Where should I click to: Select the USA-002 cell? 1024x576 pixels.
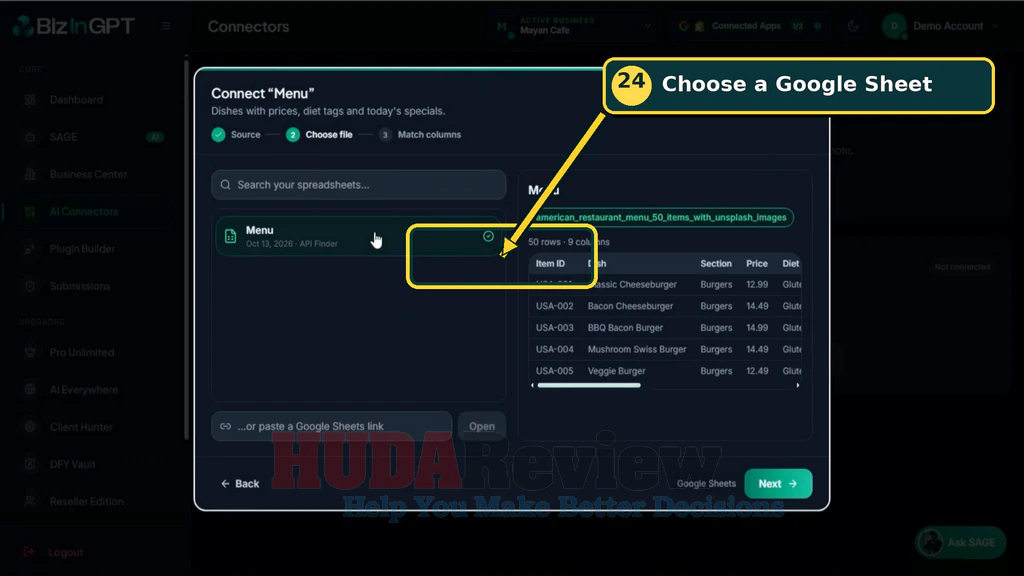click(554, 306)
